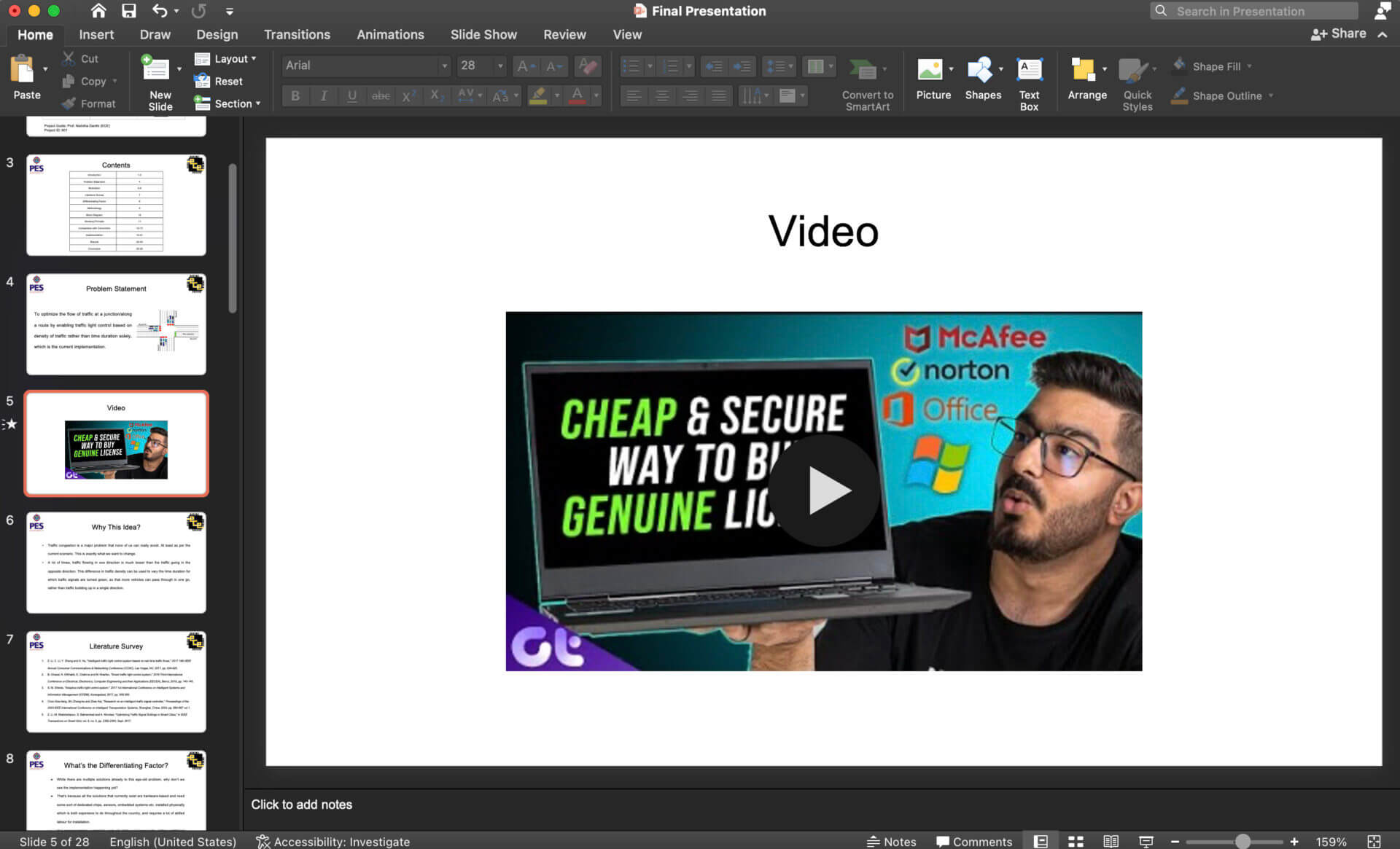Click to add notes area
1400x849 pixels.
point(301,805)
